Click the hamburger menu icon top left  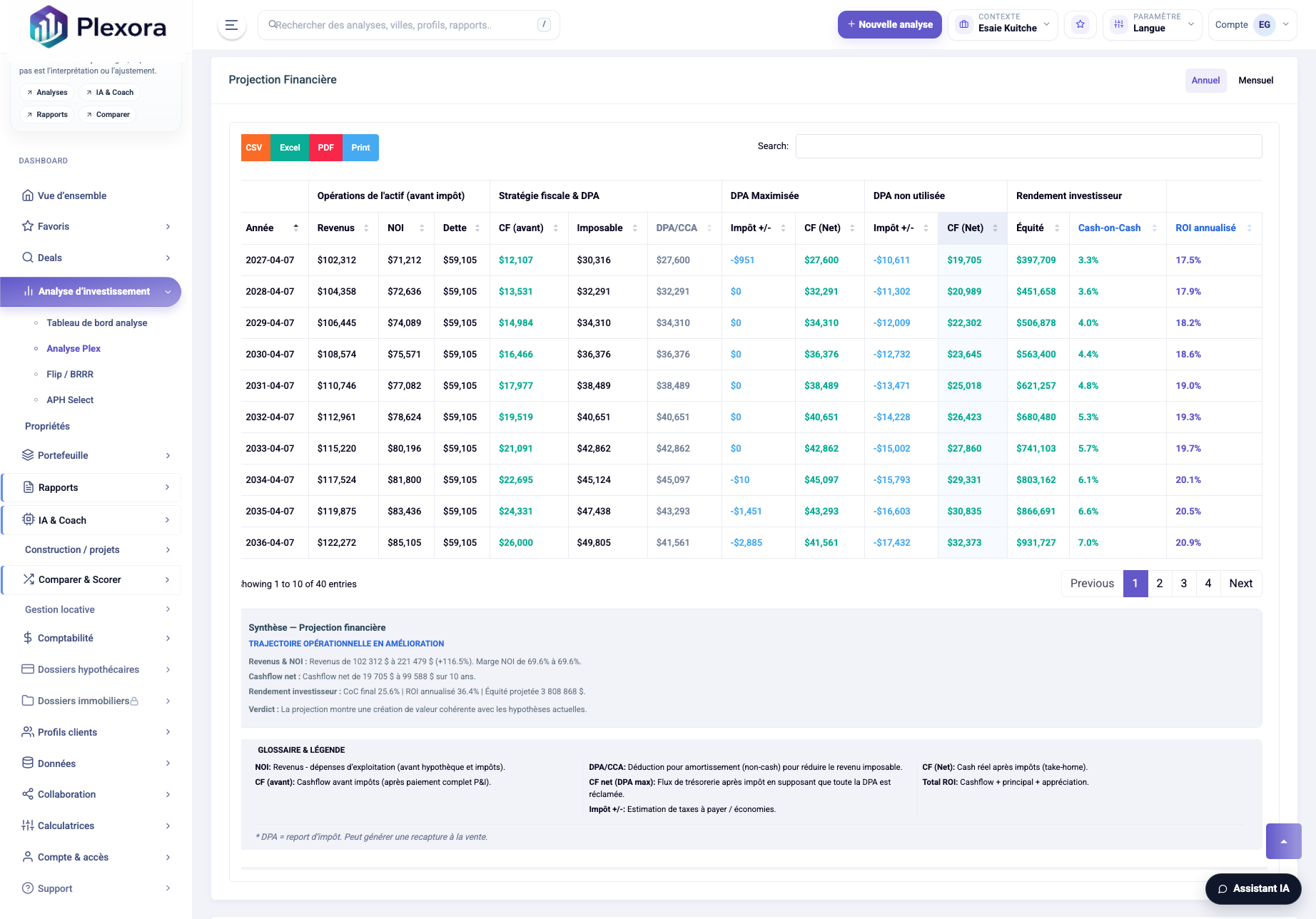[x=231, y=25]
